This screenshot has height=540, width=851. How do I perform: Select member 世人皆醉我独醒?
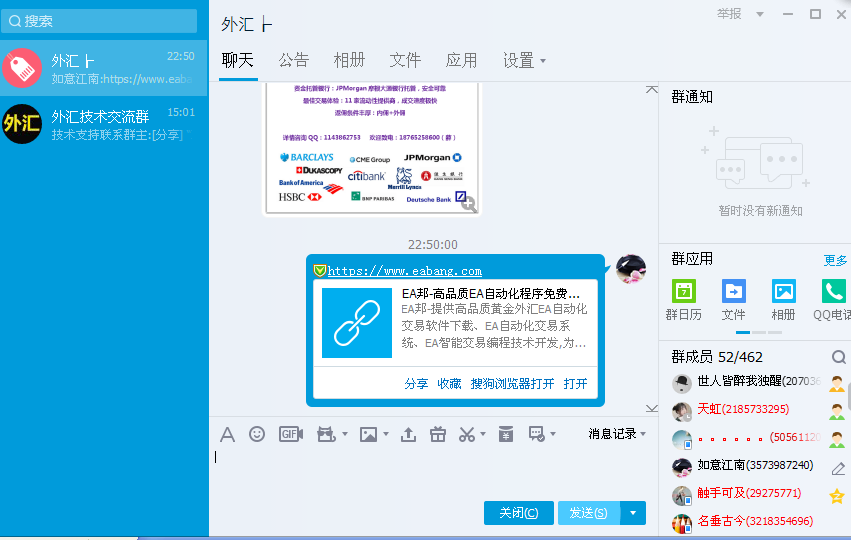point(759,382)
